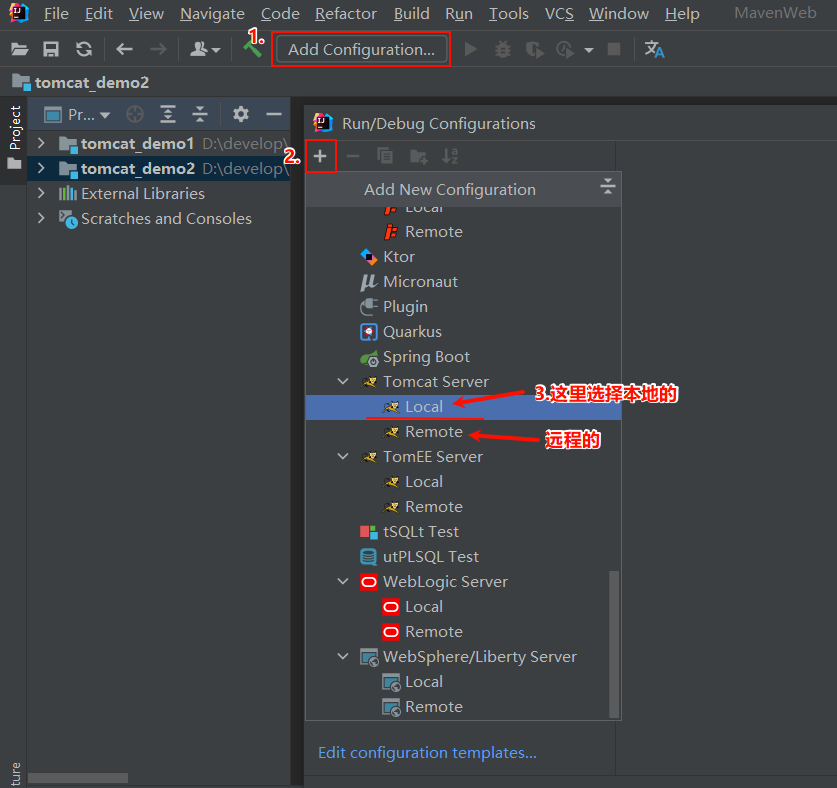
Task: Go back with the left arrow icon
Action: pyautogui.click(x=124, y=50)
